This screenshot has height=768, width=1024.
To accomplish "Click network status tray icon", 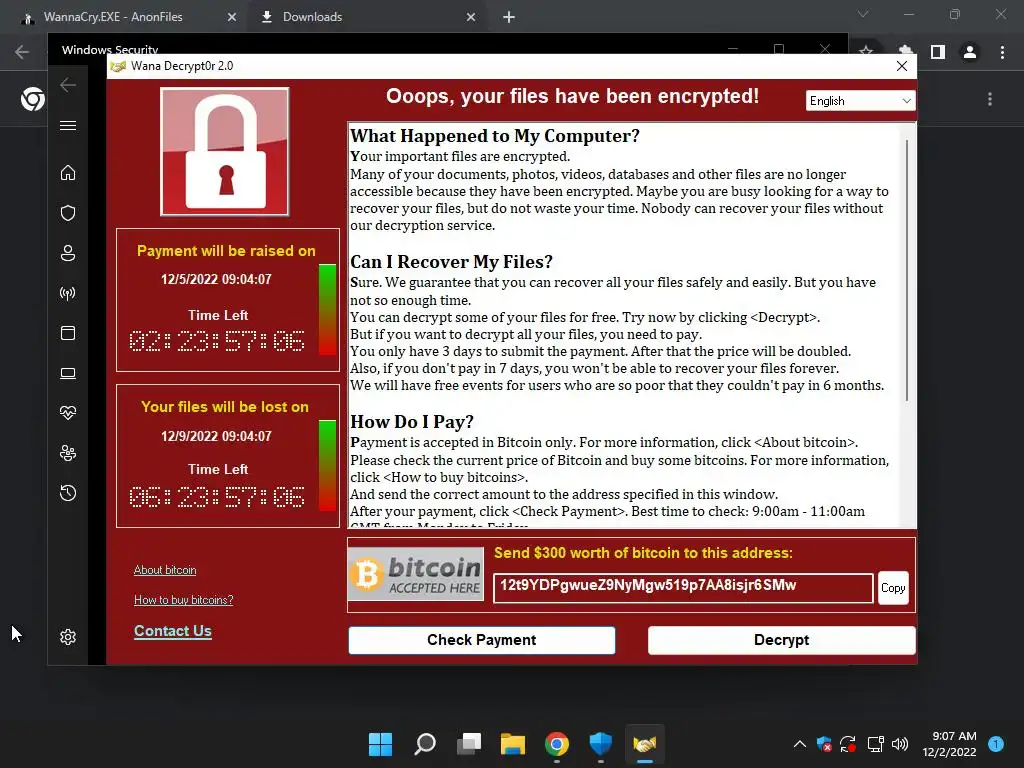I will coord(875,744).
